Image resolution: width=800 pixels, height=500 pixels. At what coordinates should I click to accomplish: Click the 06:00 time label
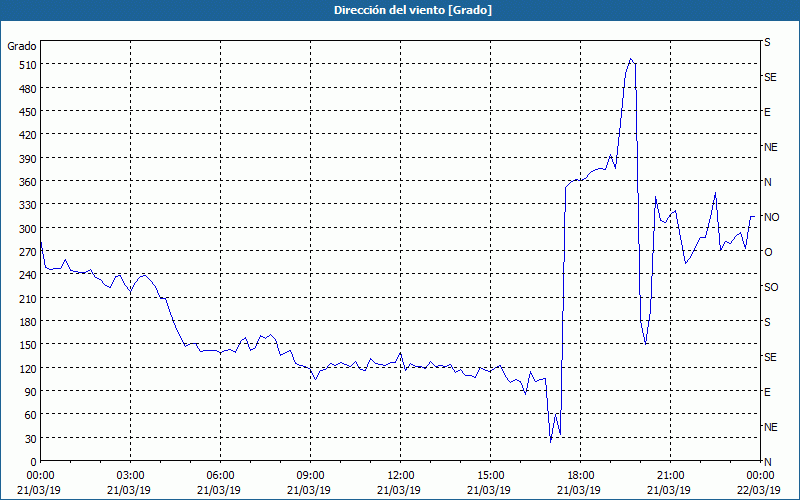point(220,476)
